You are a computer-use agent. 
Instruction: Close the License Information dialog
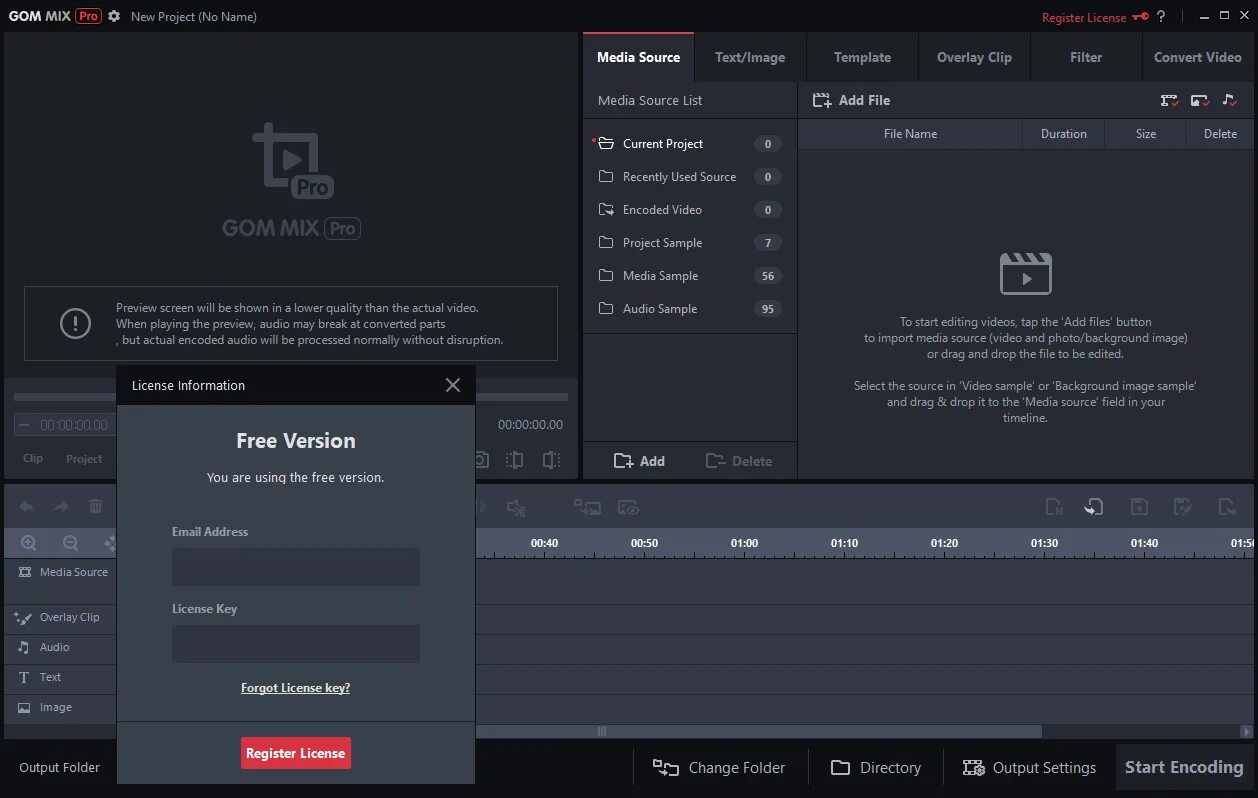tap(453, 385)
